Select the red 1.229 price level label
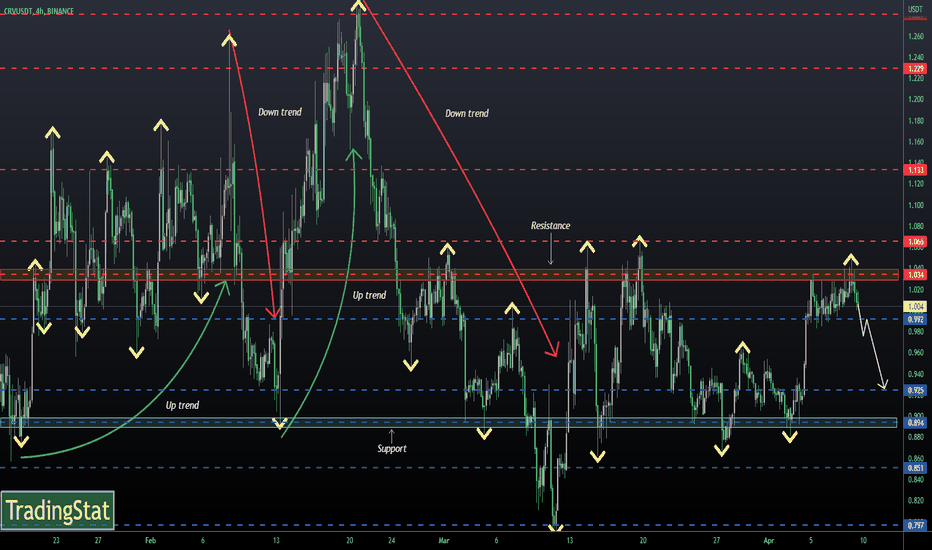 pyautogui.click(x=915, y=69)
